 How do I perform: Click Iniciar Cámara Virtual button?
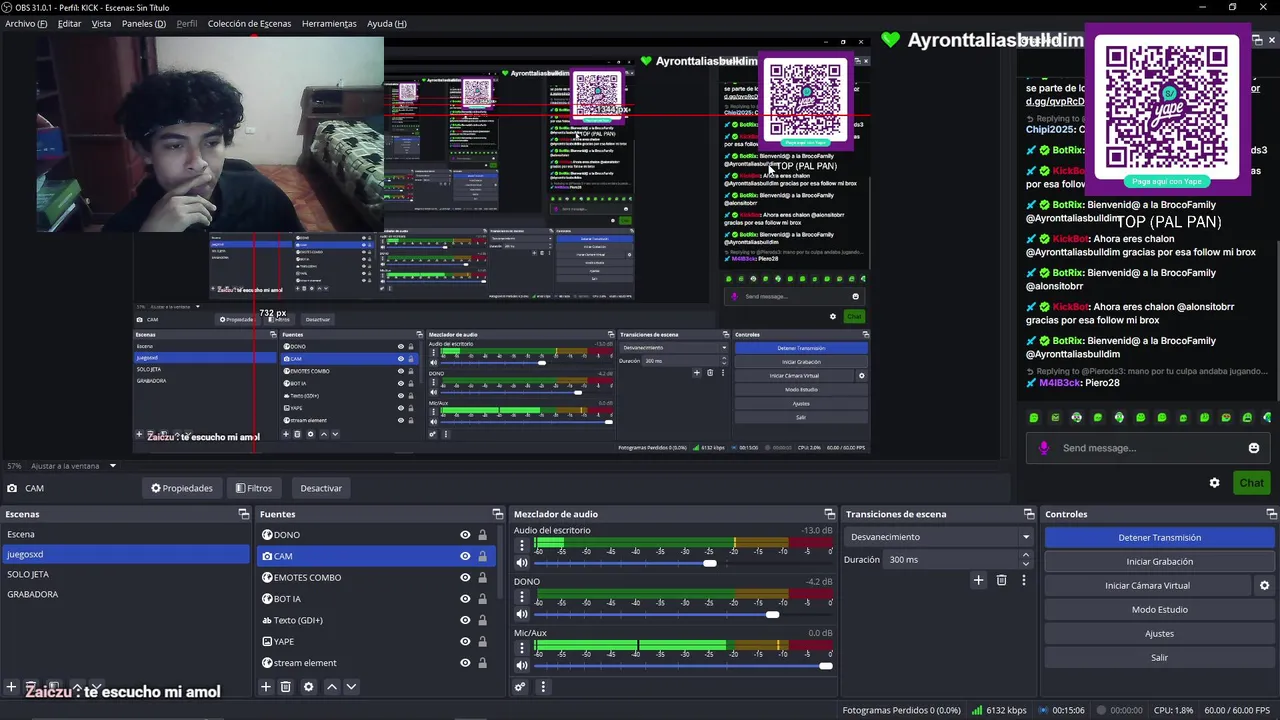[x=1147, y=586]
